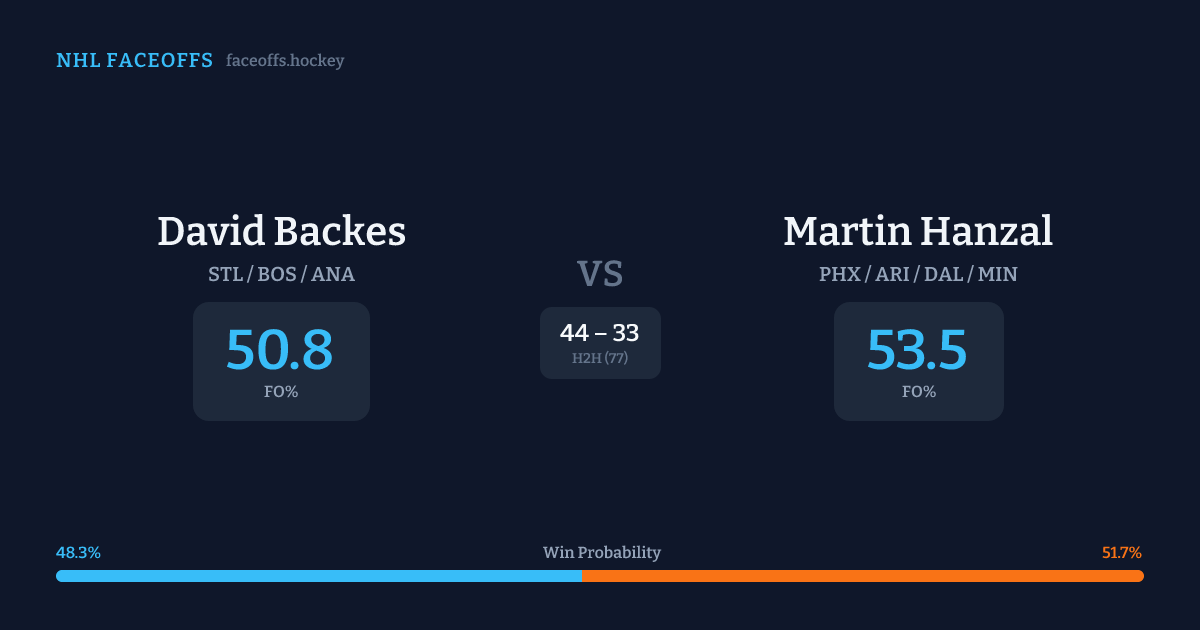Click the orange segment of probability bar
Image resolution: width=1200 pixels, height=630 pixels.
[x=862, y=576]
